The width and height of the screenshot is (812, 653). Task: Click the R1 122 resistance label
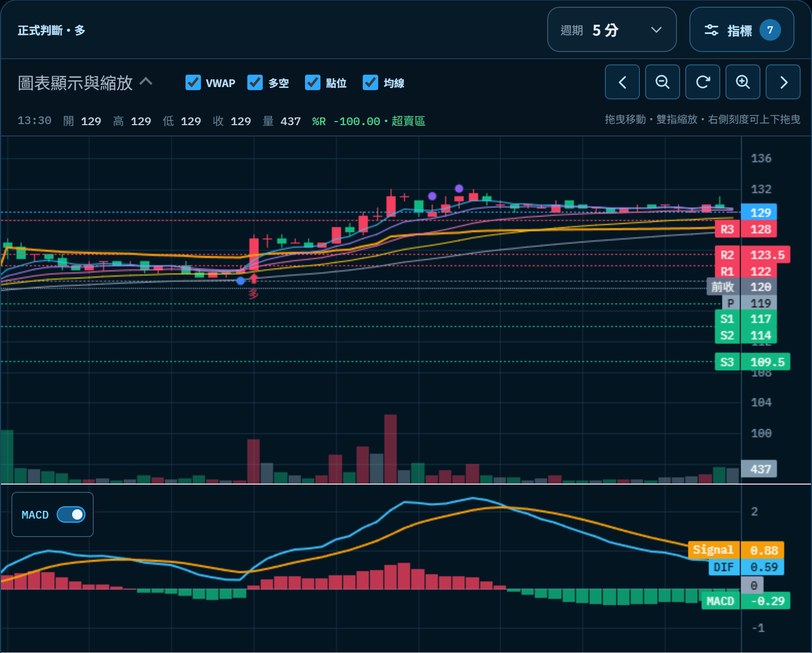click(745, 271)
